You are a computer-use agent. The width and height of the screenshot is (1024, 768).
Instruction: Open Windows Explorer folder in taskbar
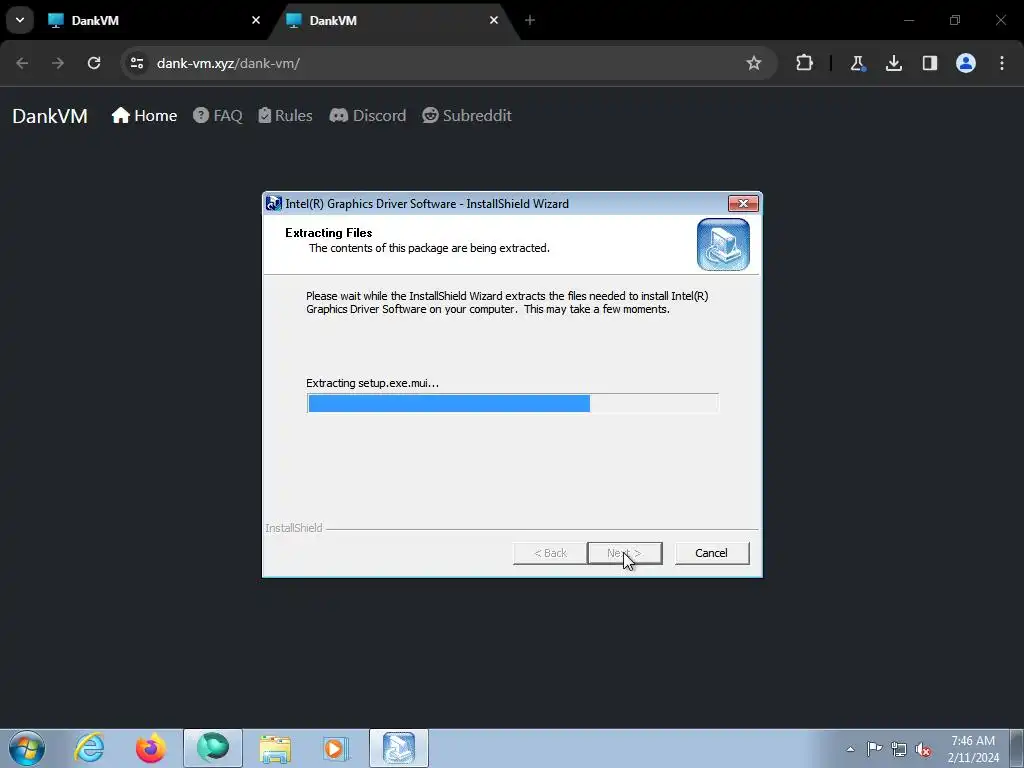275,748
